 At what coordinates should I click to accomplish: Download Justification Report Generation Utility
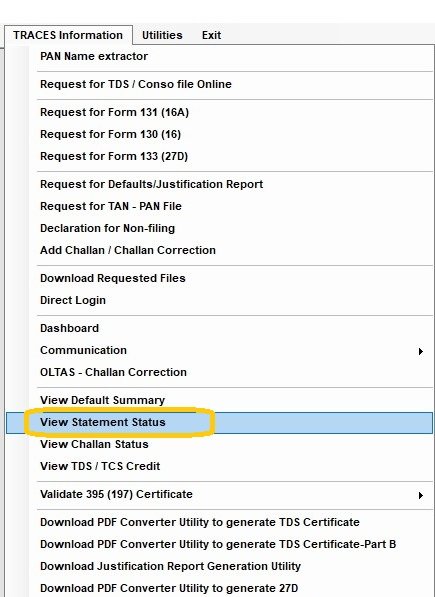[x=220, y=567]
